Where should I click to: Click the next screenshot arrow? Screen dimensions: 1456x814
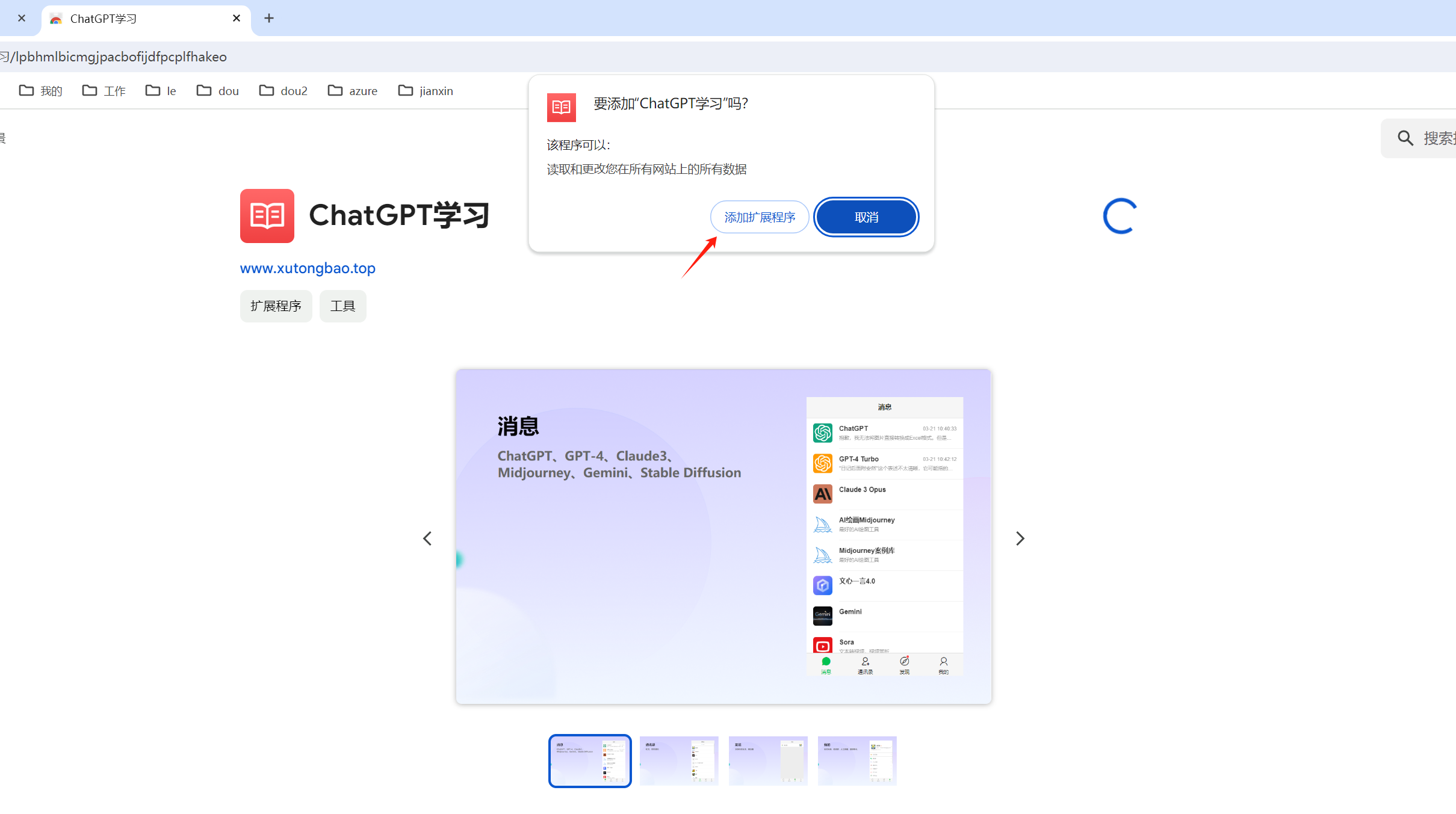coord(1020,538)
